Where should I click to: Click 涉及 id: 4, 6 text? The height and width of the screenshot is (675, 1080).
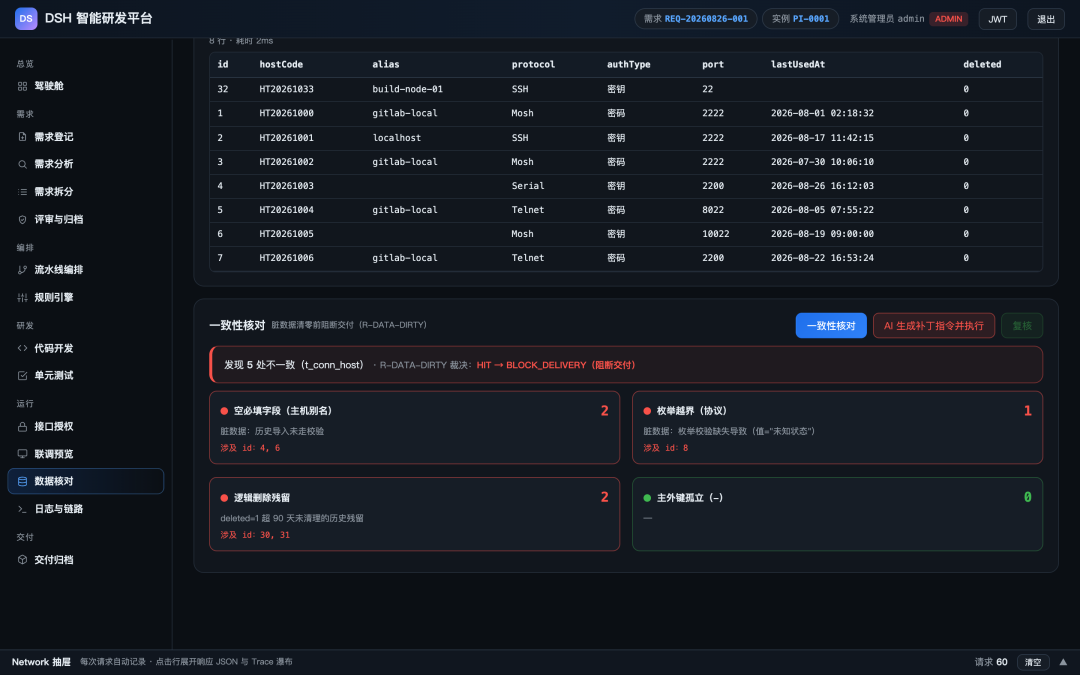[250, 448]
